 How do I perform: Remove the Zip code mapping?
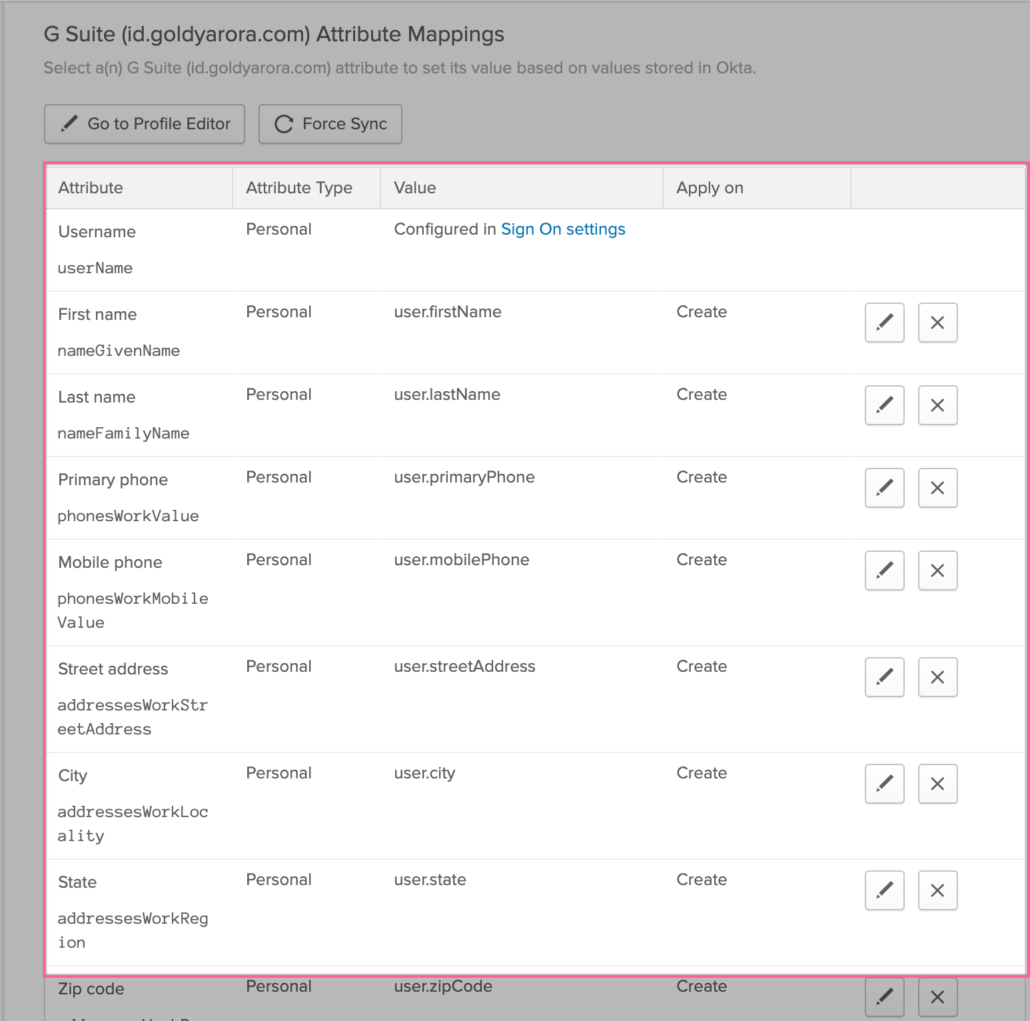pyautogui.click(x=937, y=997)
